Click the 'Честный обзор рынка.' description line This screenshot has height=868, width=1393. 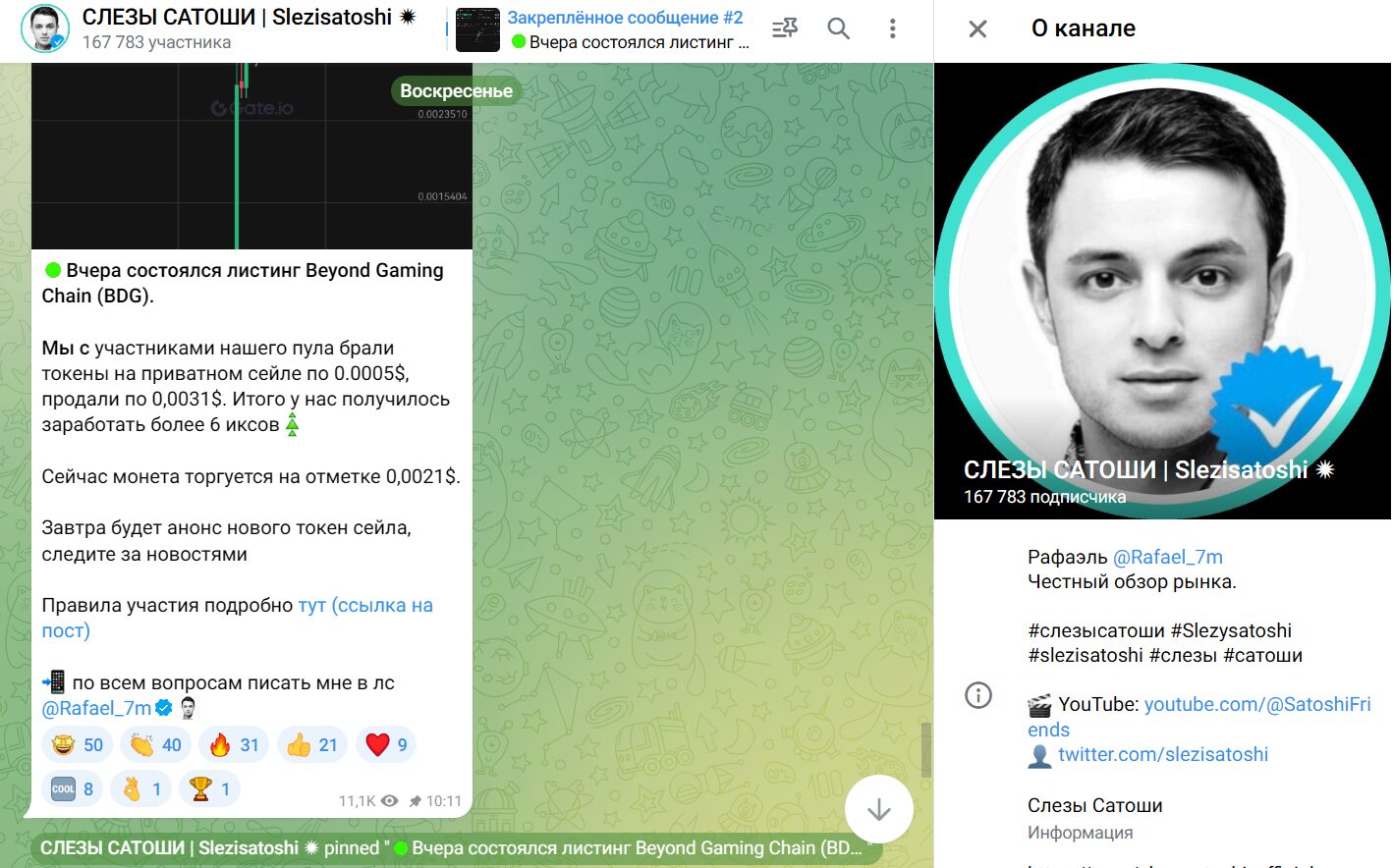(x=1132, y=581)
